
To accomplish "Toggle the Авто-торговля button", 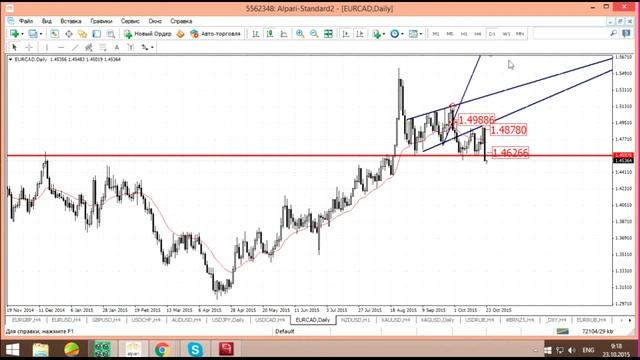I will (x=215, y=34).
